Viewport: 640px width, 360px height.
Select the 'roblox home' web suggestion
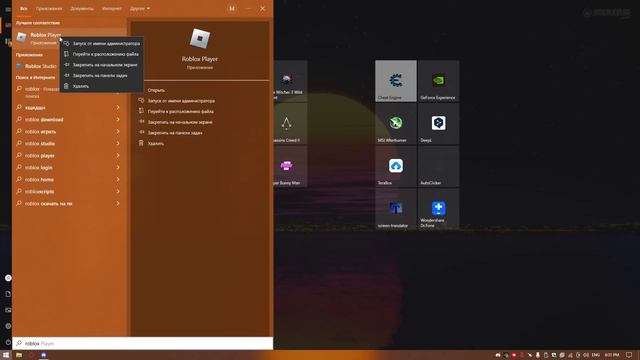tap(39, 180)
